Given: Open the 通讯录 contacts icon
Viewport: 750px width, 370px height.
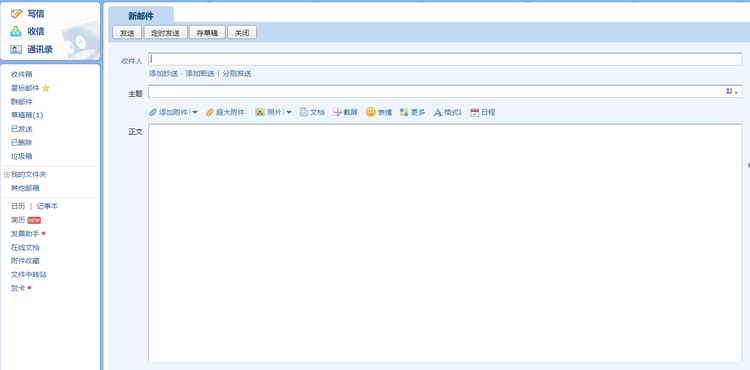Looking at the screenshot, I should 16,49.
